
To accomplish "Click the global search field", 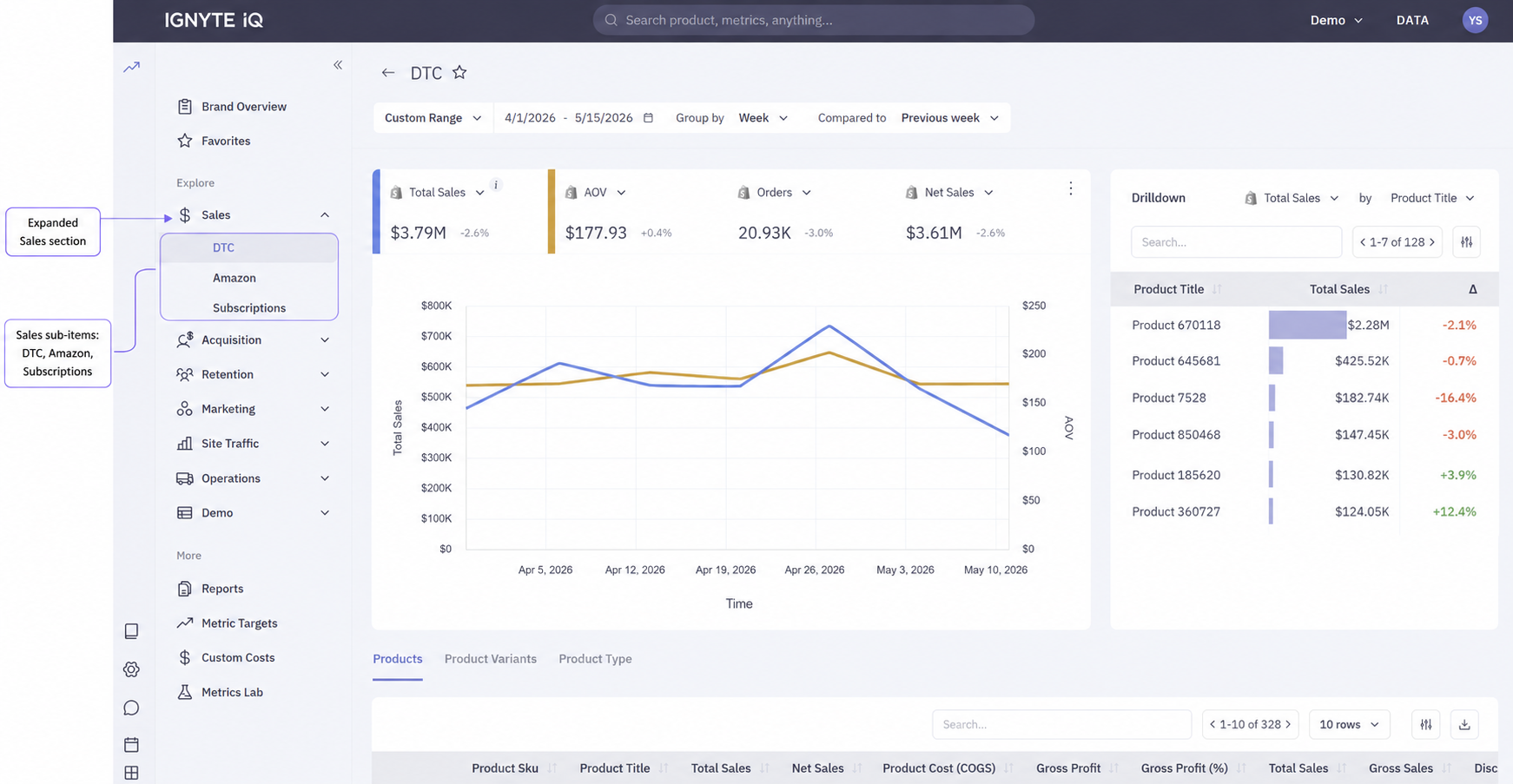I will click(x=814, y=20).
